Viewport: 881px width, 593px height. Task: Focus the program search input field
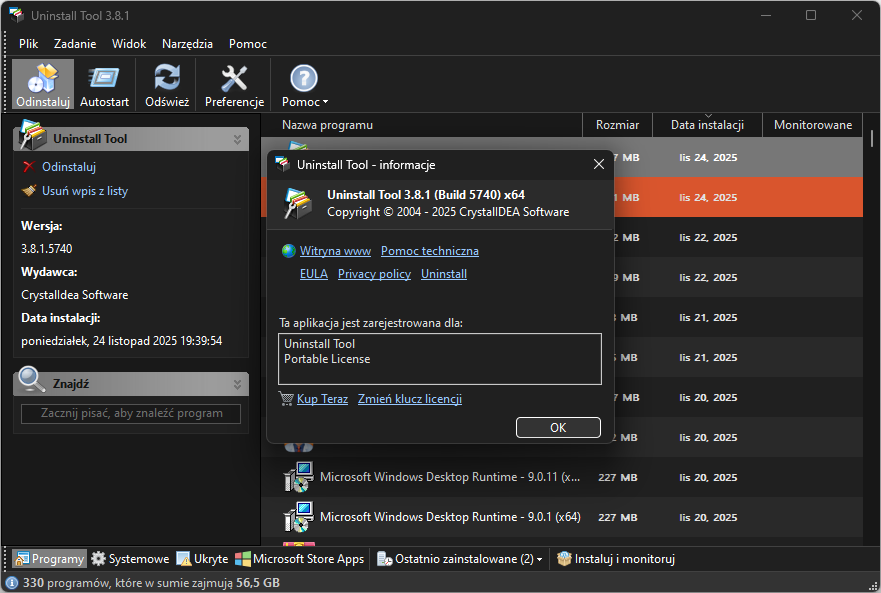point(131,414)
